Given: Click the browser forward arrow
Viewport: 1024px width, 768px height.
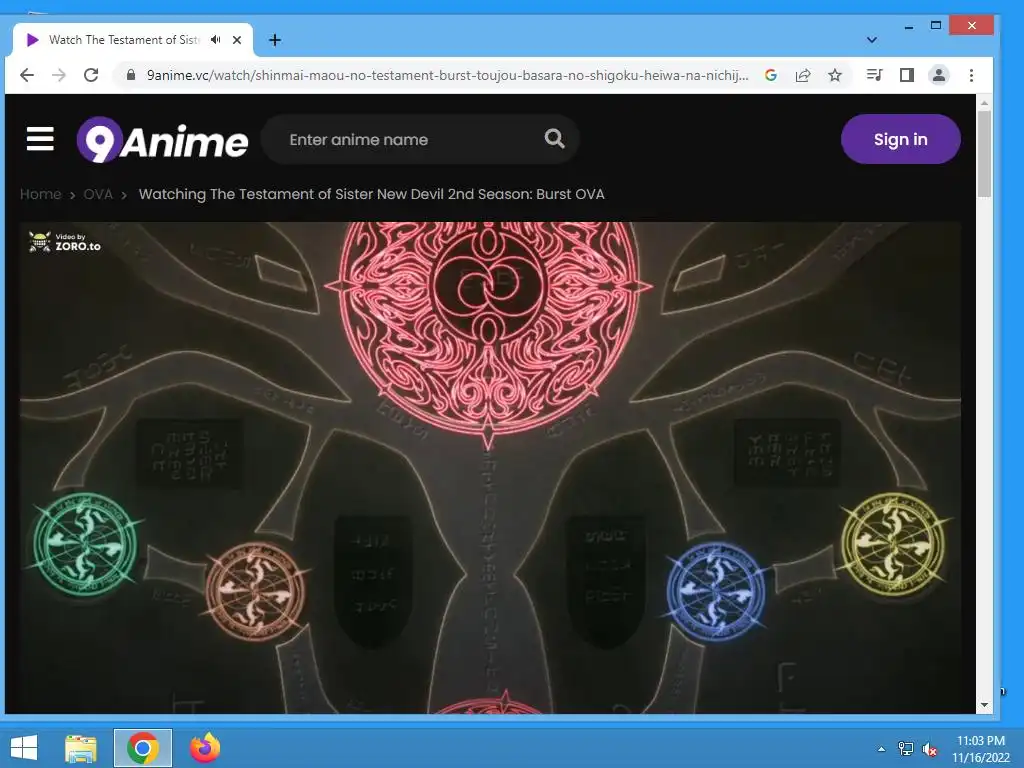Looking at the screenshot, I should pos(59,75).
